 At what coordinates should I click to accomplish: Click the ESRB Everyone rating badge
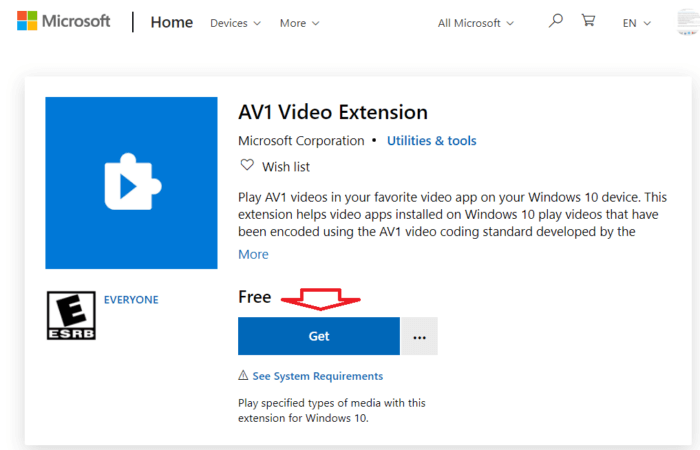tap(71, 315)
